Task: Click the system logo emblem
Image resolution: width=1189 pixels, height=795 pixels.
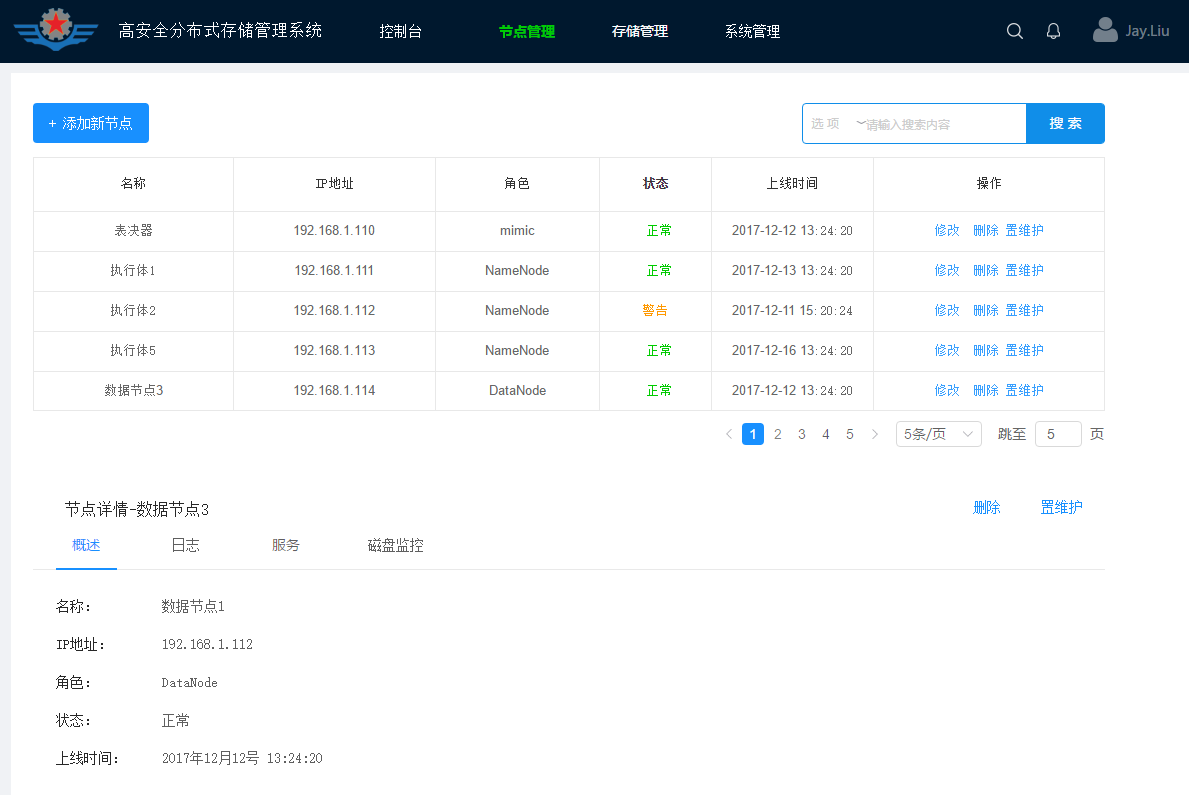Action: (56, 30)
